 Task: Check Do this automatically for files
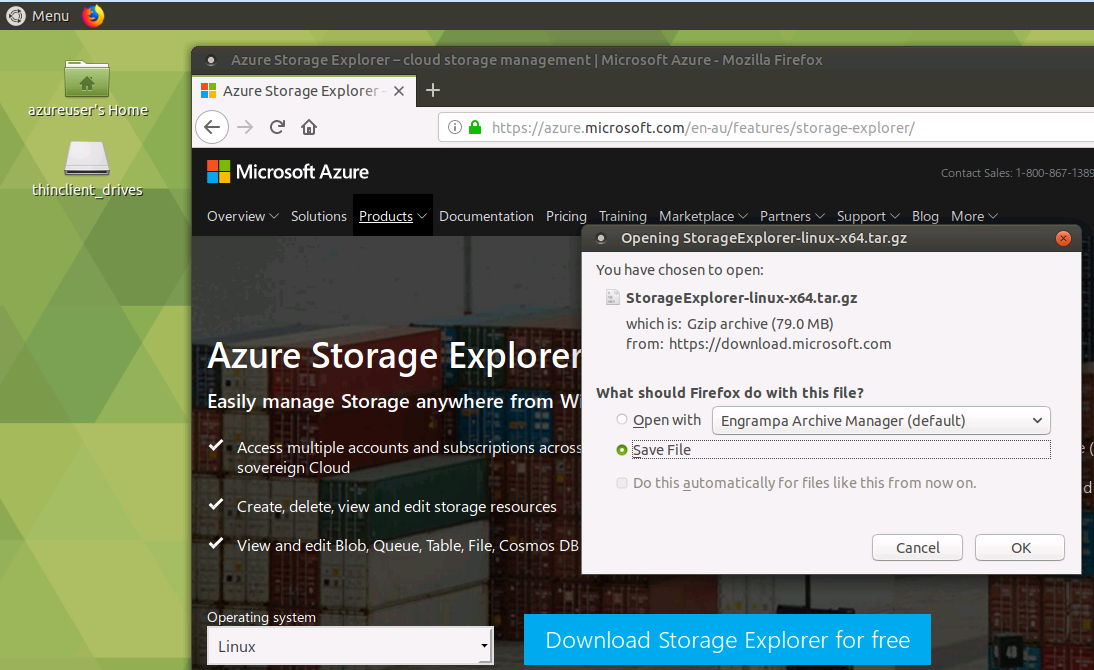coord(622,483)
